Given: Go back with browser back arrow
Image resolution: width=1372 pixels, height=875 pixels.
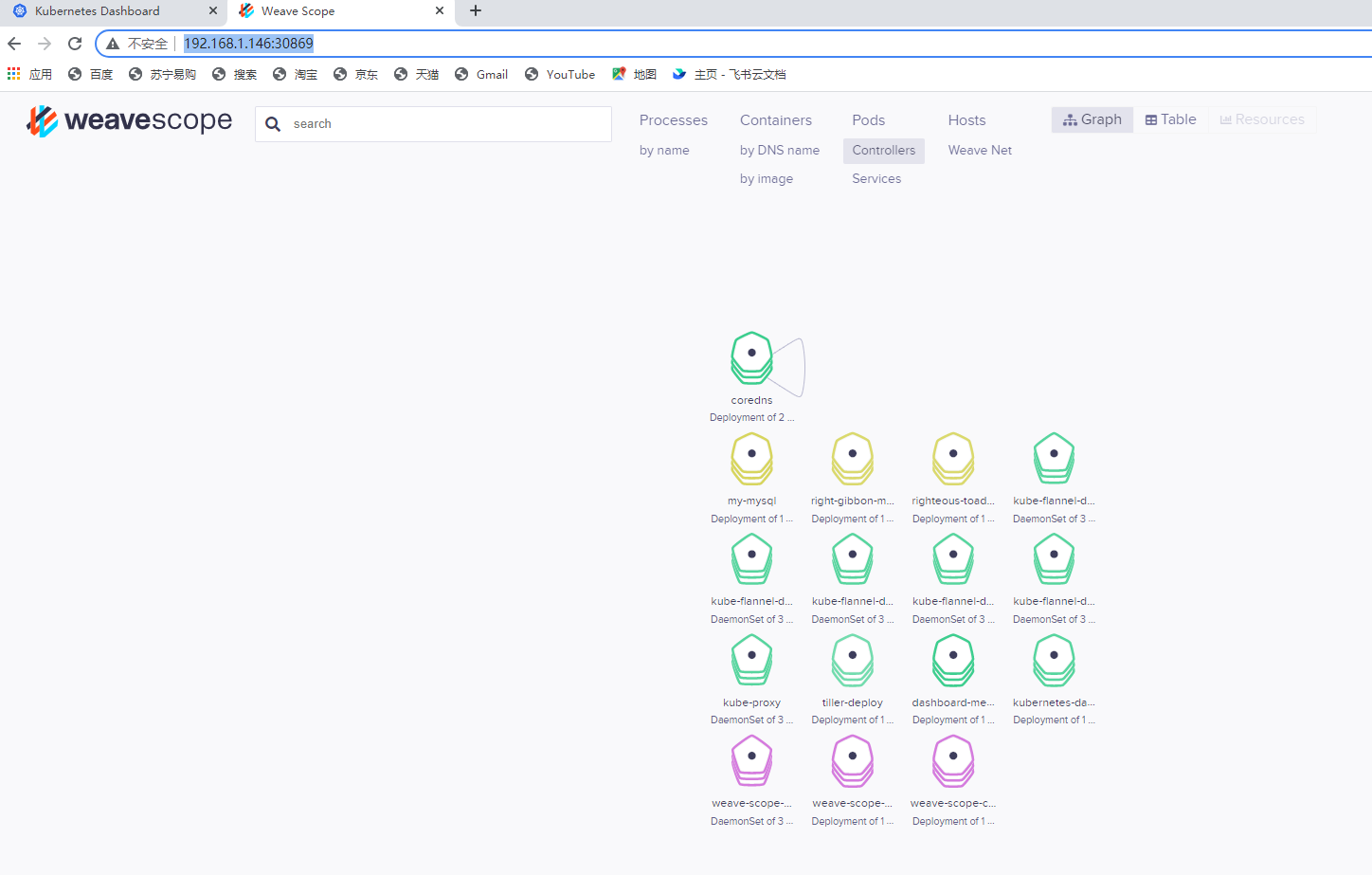Looking at the screenshot, I should [x=14, y=44].
